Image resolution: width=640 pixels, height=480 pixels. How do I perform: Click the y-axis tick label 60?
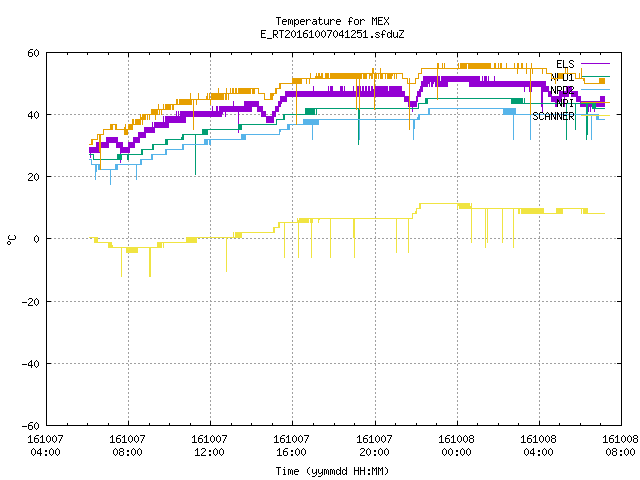(33, 53)
